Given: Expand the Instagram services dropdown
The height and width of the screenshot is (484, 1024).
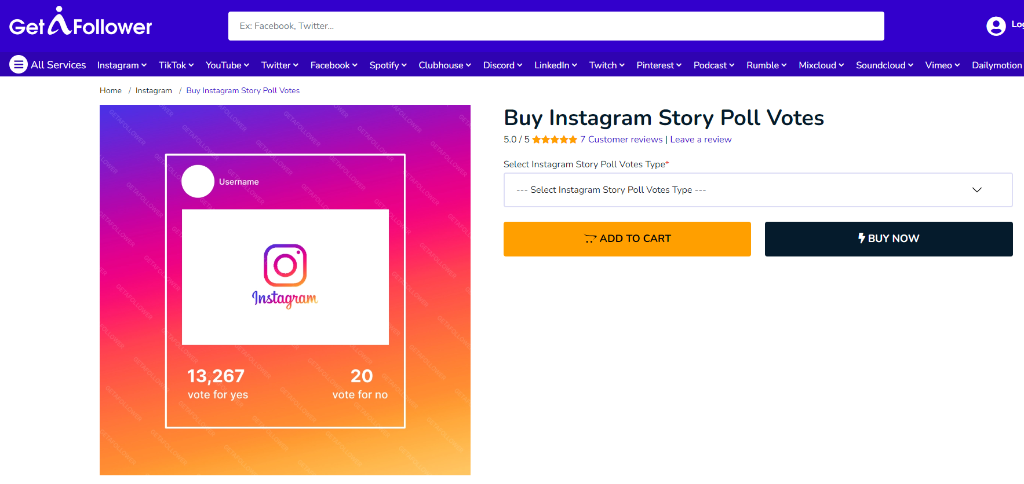Looking at the screenshot, I should click(122, 65).
